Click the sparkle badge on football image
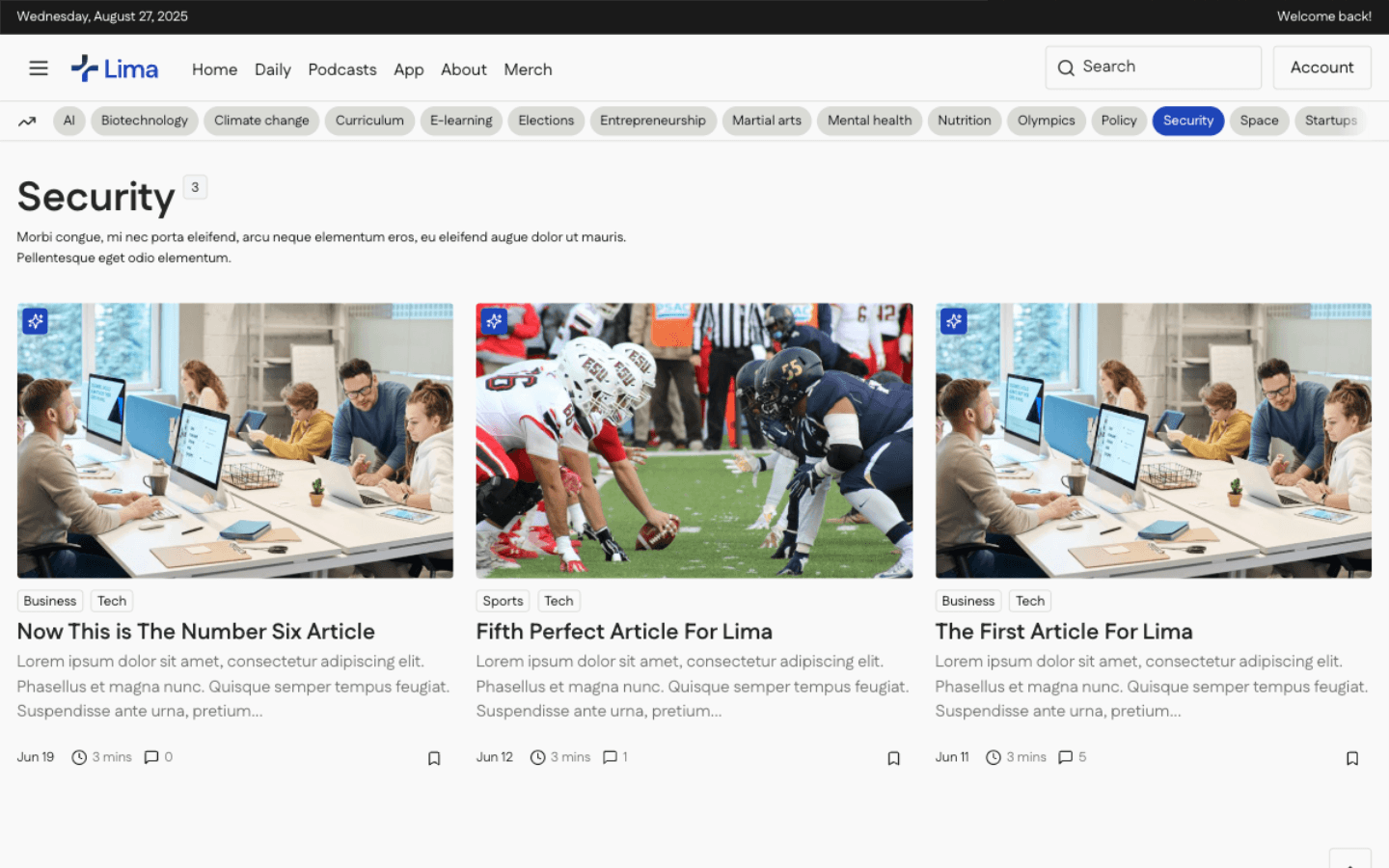This screenshot has height=868, width=1389. click(494, 321)
